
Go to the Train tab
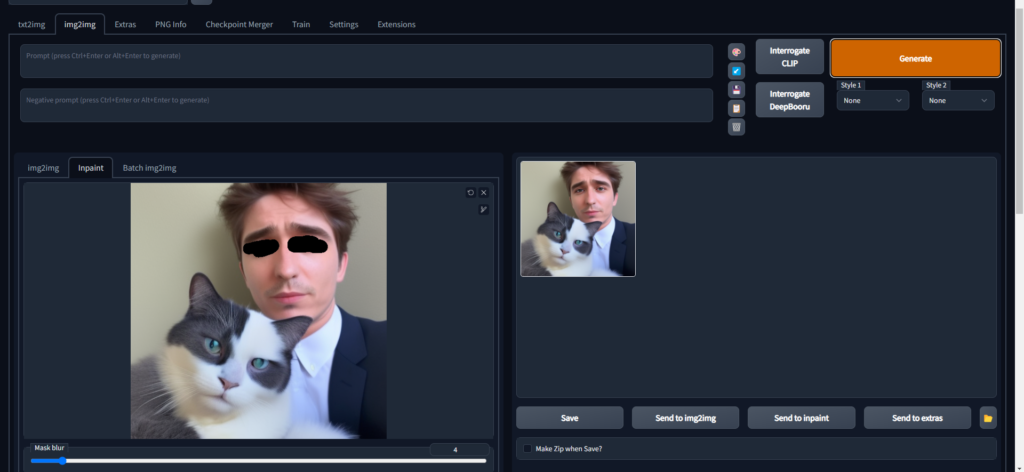[301, 24]
